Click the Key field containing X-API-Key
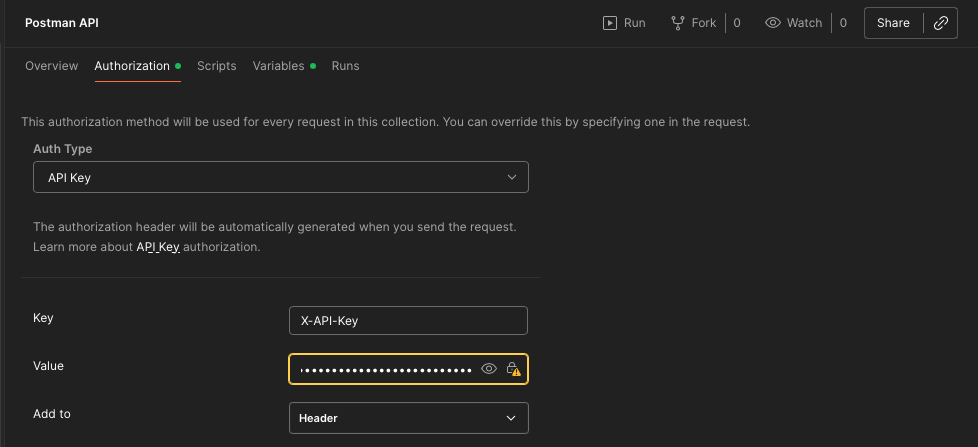Image resolution: width=978 pixels, height=447 pixels. [407, 321]
